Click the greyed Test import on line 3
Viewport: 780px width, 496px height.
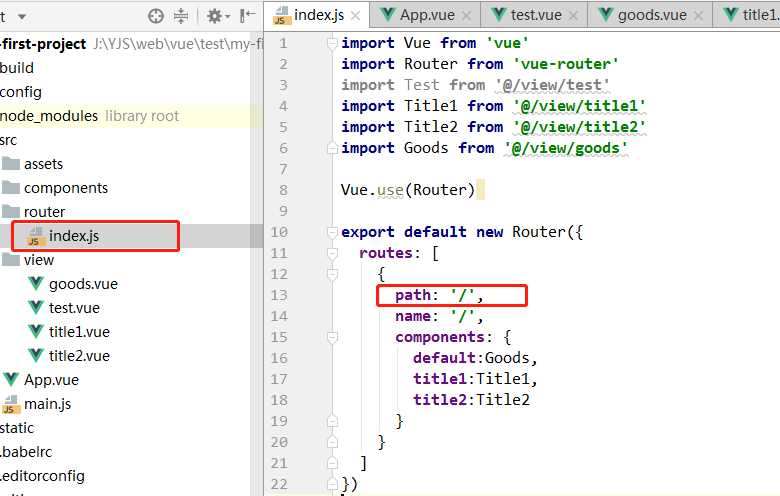tap(475, 85)
